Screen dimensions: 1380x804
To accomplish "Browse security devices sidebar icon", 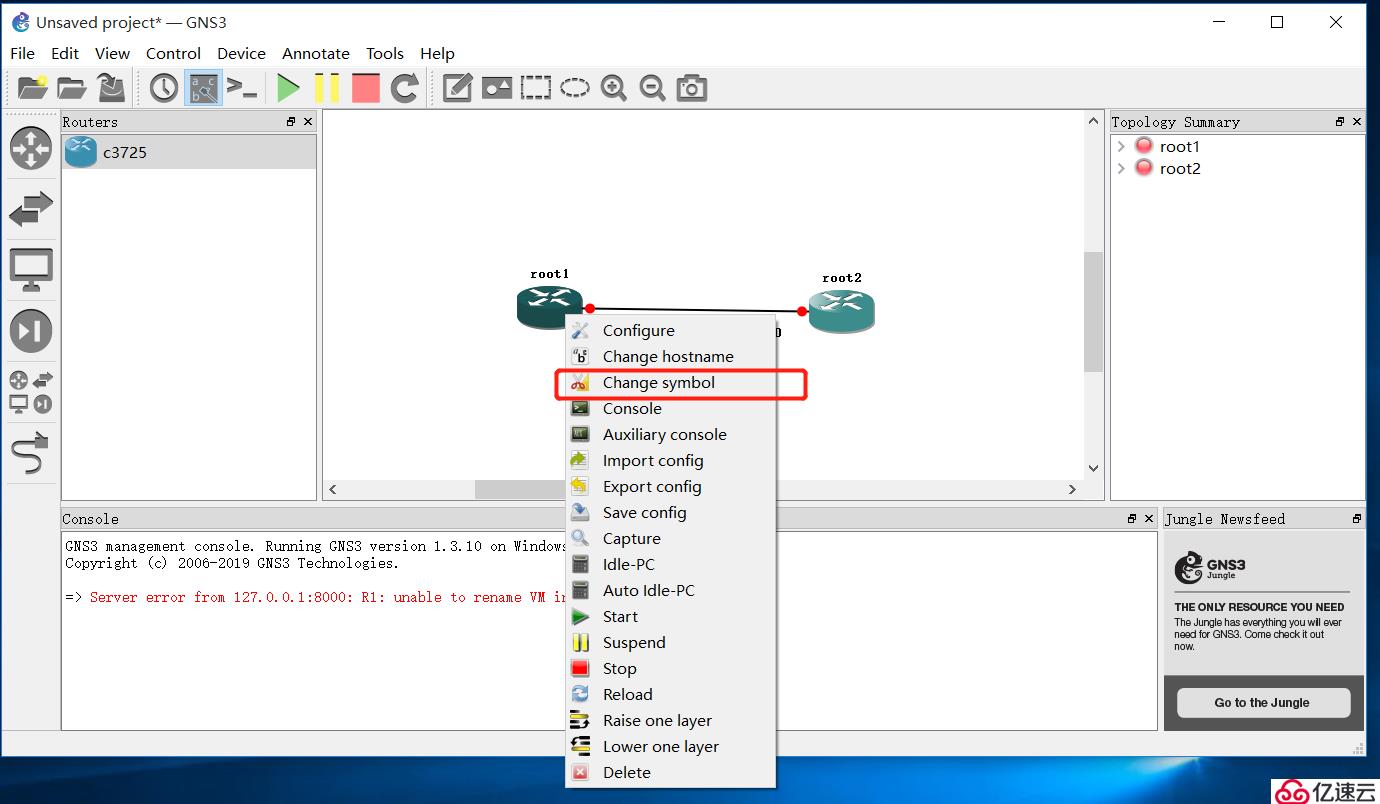I will (x=31, y=331).
